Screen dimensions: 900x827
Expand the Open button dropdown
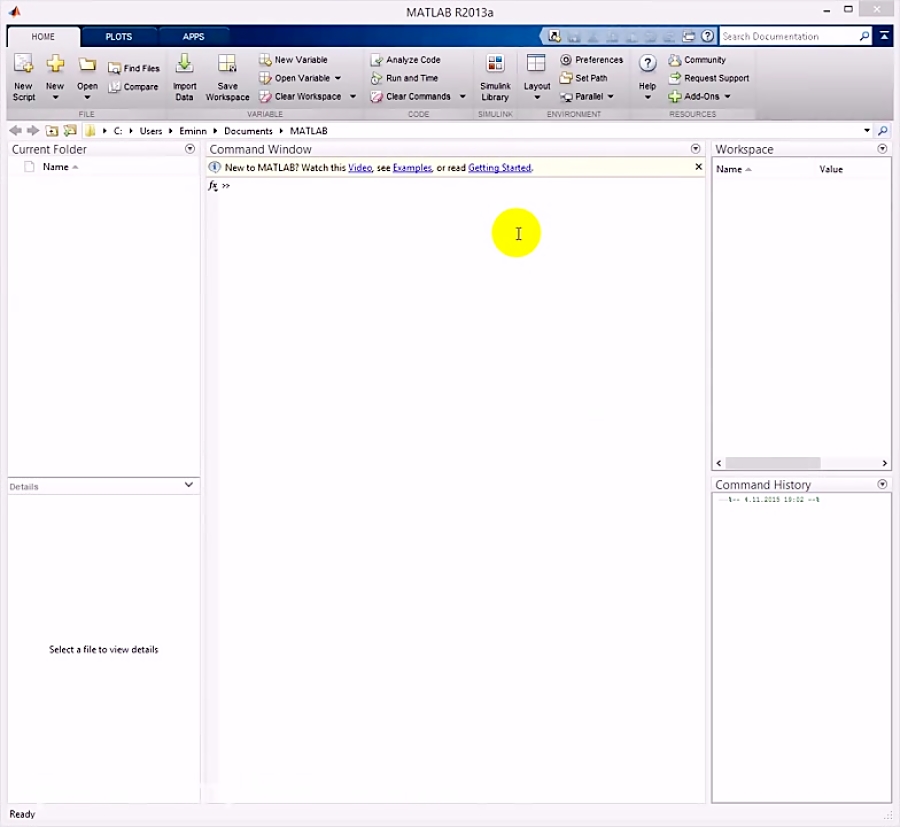click(87, 97)
